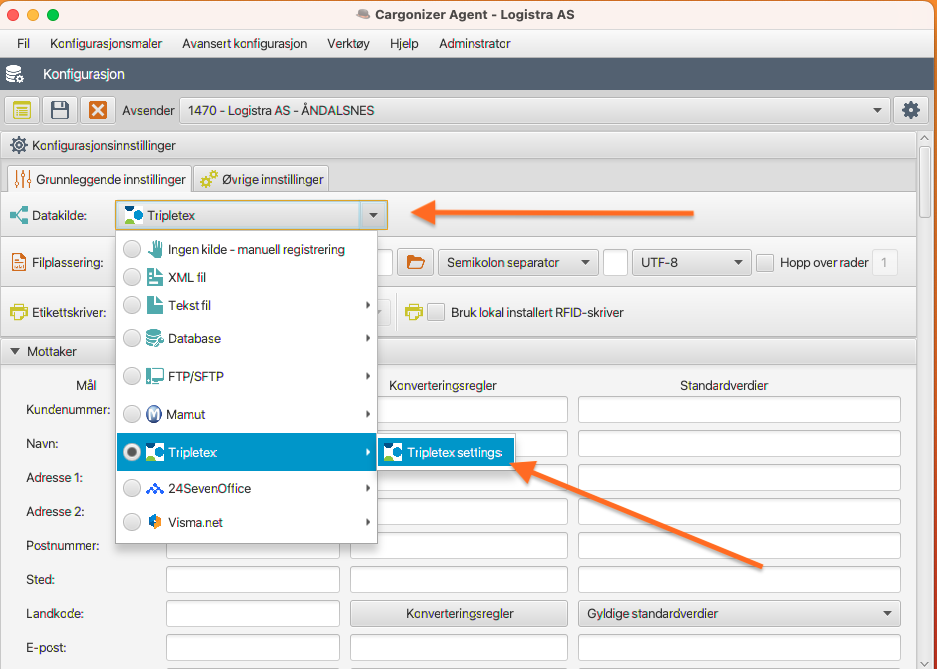Open the UTF-8 encoding dropdown
The height and width of the screenshot is (669, 937).
pos(691,262)
